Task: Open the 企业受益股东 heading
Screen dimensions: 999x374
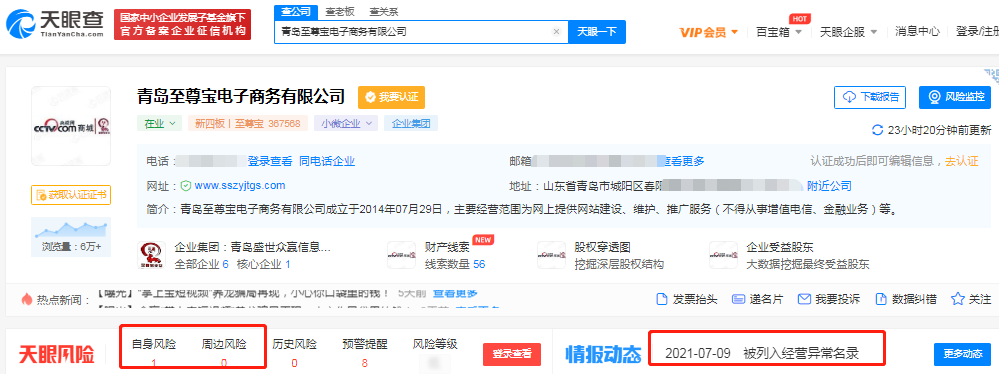Action: (780, 247)
